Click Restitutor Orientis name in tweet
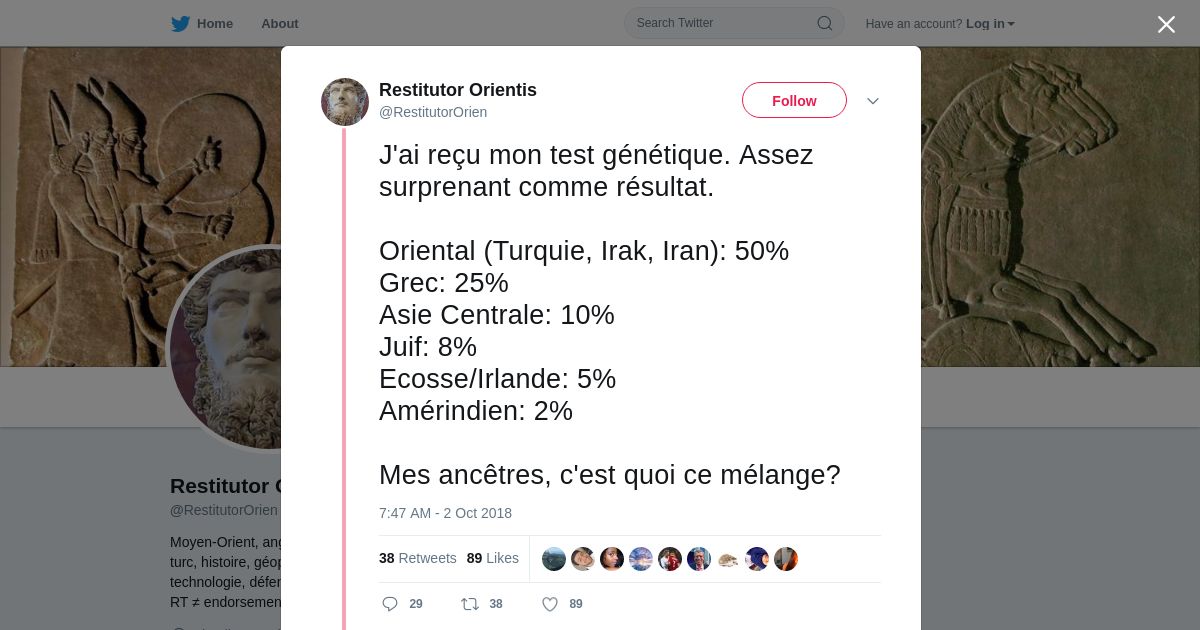 tap(458, 90)
